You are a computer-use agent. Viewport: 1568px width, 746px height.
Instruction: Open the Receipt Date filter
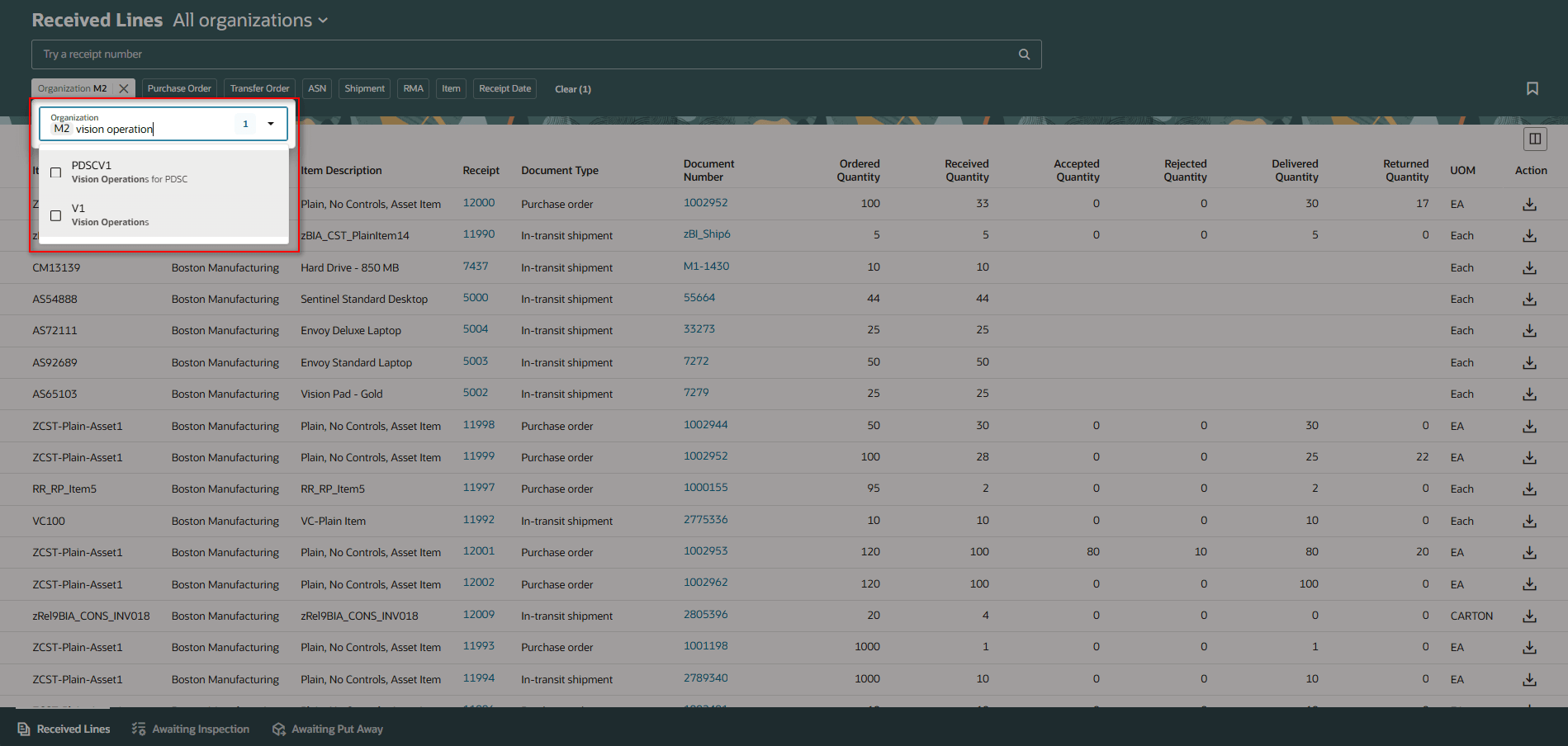(505, 88)
